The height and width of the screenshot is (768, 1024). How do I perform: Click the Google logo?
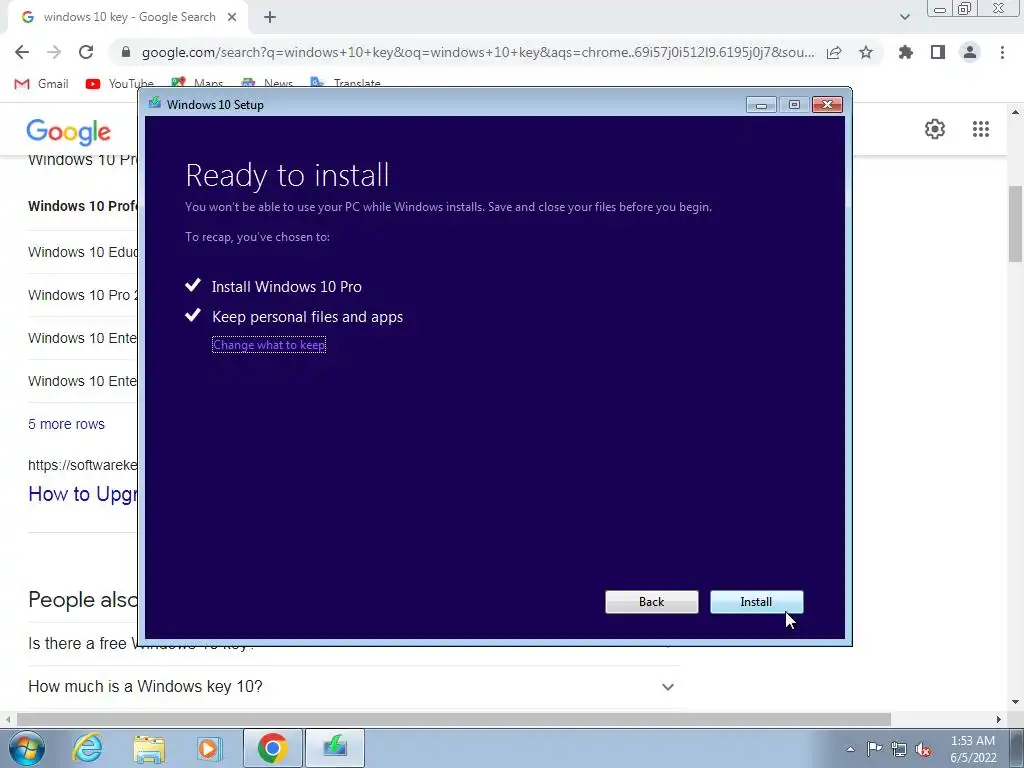click(69, 131)
